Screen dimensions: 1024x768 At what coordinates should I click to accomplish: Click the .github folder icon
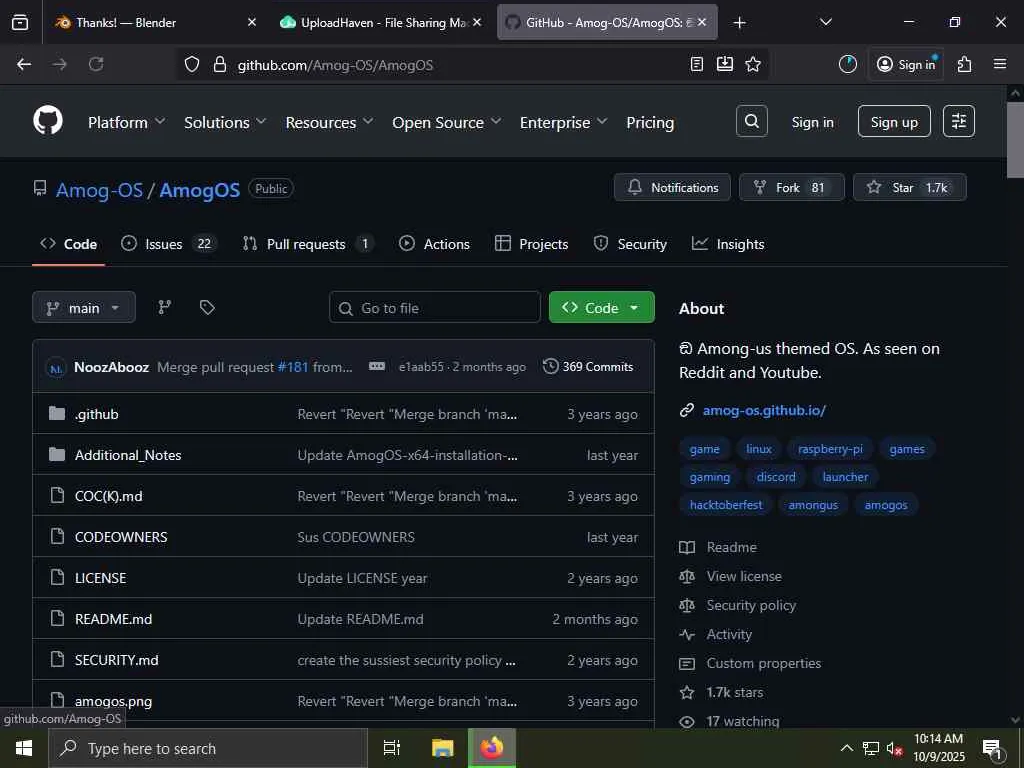57,413
